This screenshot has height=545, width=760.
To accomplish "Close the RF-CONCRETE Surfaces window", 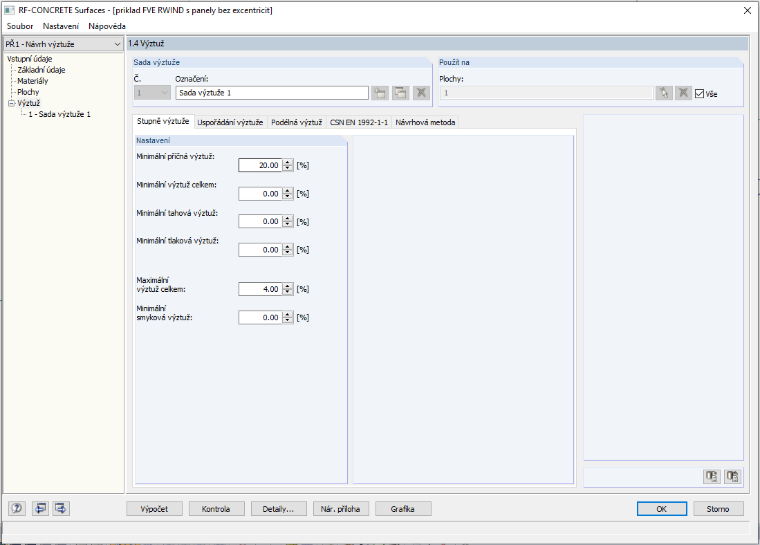I will tap(747, 11).
